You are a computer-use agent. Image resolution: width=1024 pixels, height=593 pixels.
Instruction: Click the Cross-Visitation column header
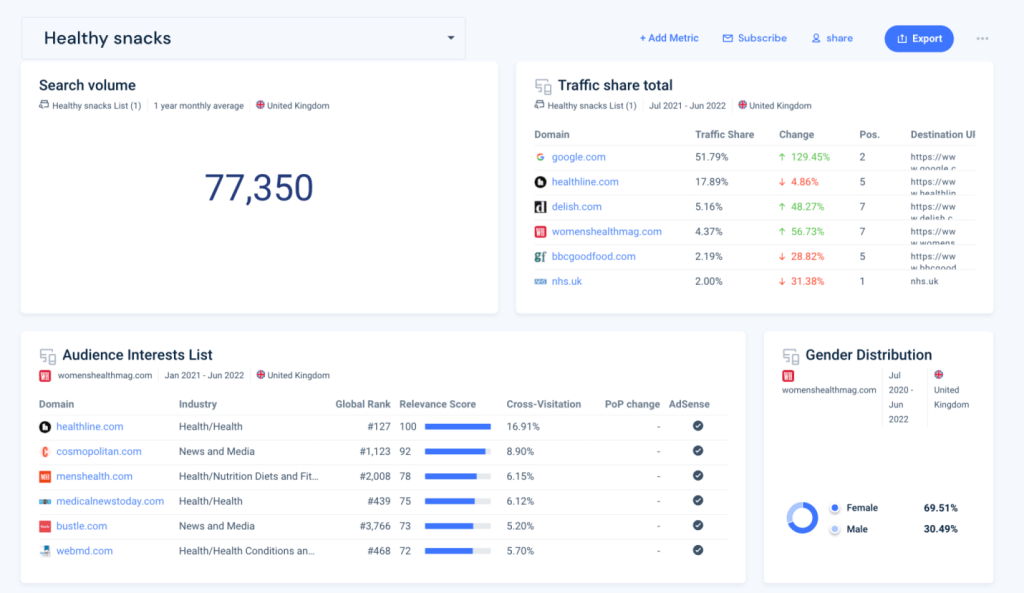(543, 405)
